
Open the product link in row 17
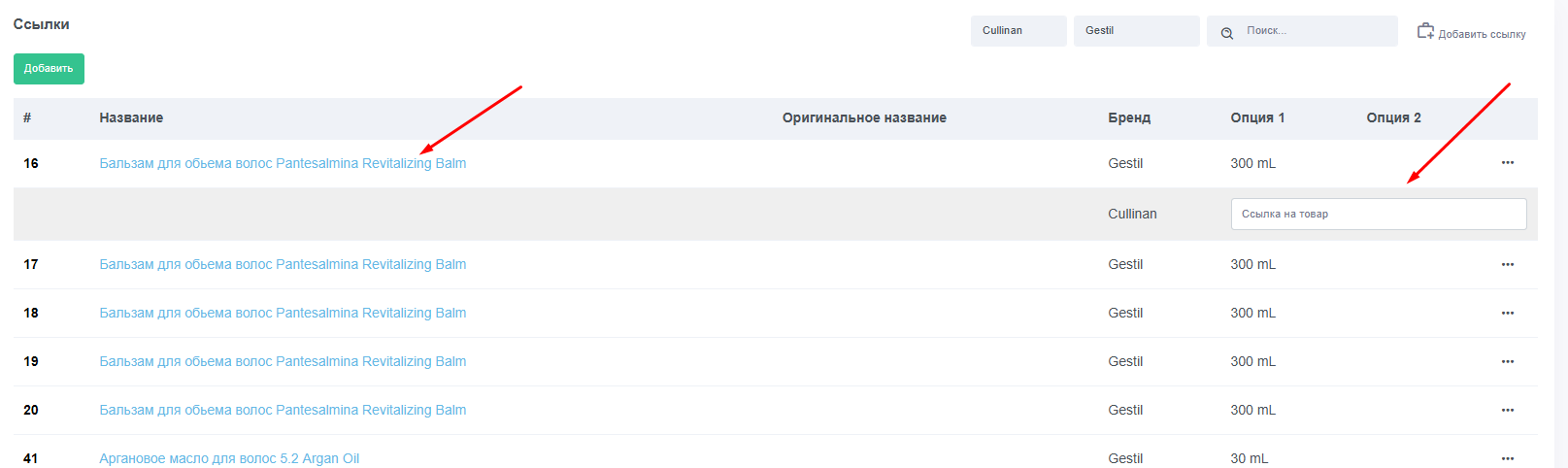pos(283,264)
